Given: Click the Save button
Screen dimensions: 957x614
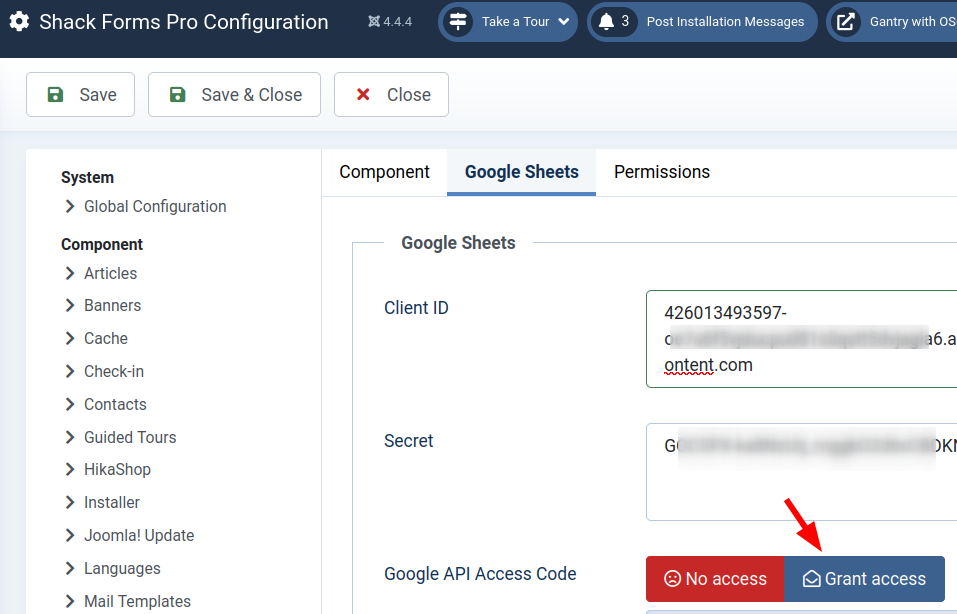Looking at the screenshot, I should pos(81,95).
